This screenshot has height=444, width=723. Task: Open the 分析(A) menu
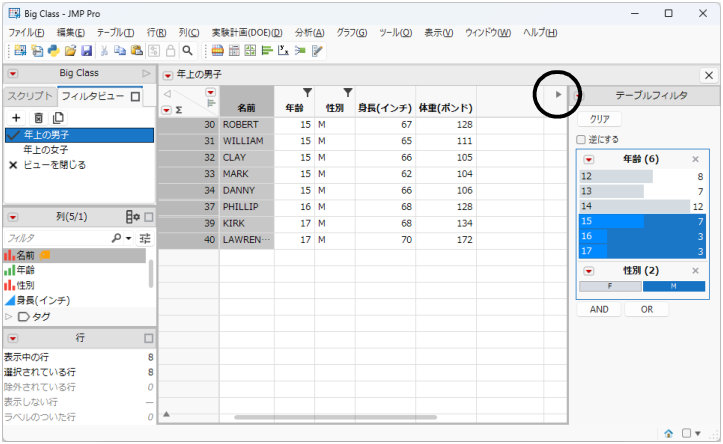pos(309,33)
